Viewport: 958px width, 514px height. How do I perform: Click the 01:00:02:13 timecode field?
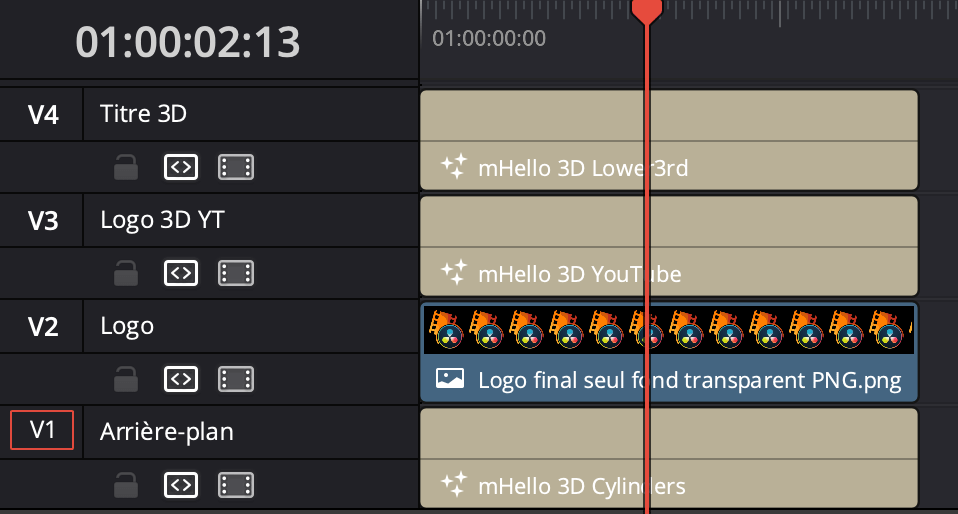click(188, 42)
